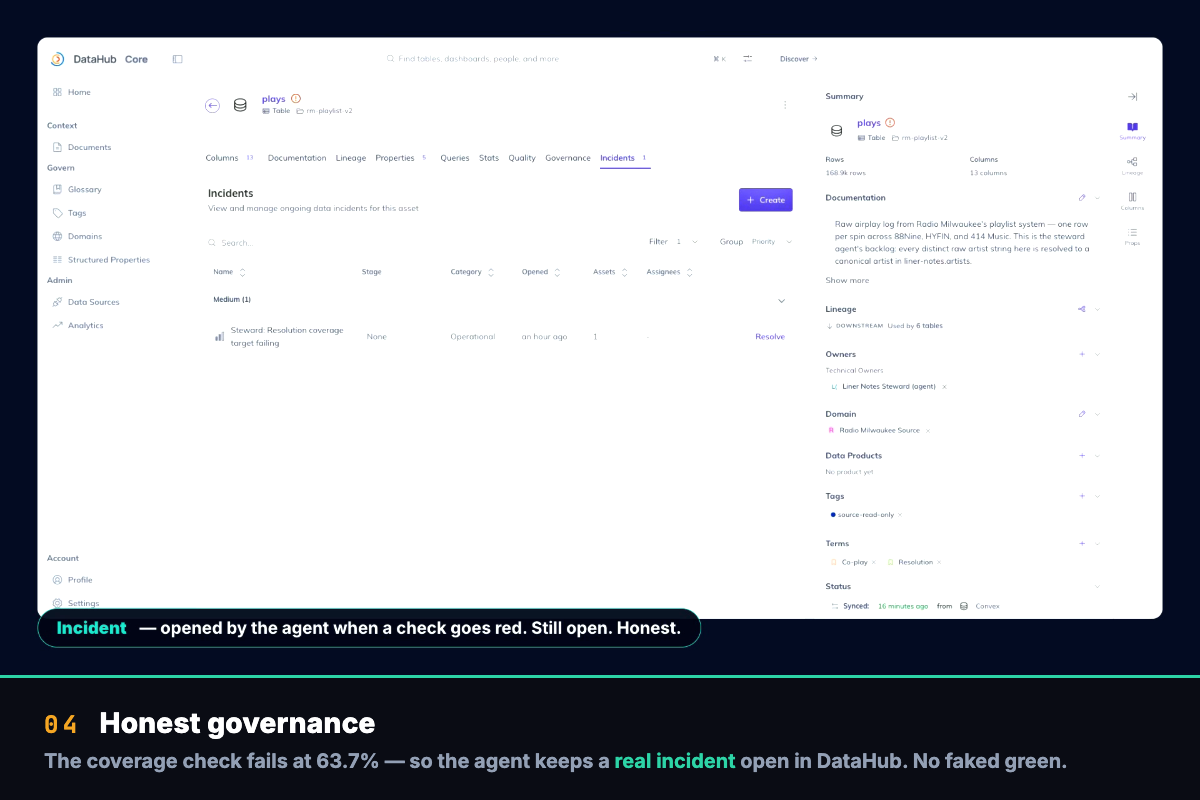The image size is (1200, 800).
Task: Remove the source-read-only tag
Action: click(900, 515)
